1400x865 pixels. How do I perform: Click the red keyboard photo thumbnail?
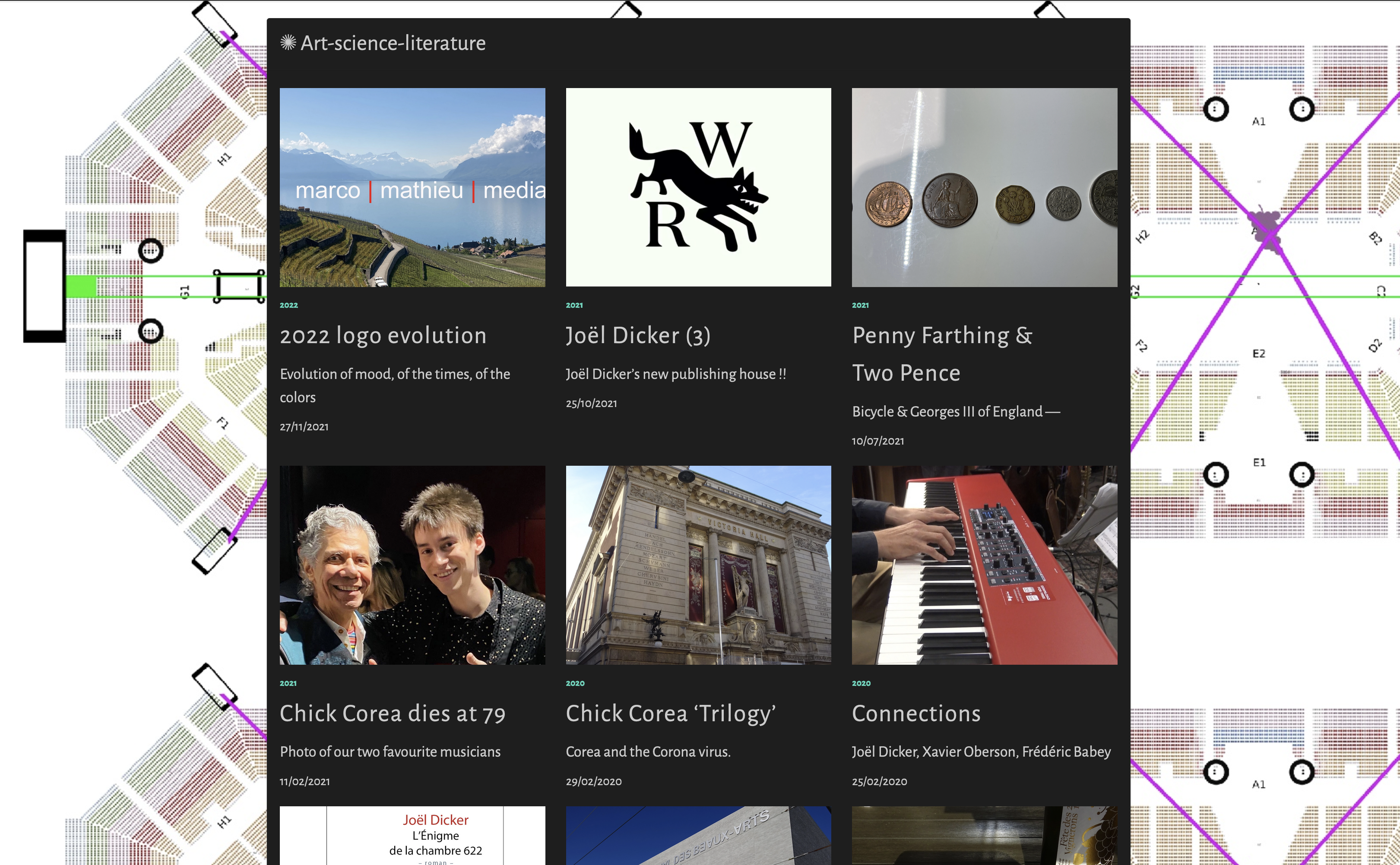984,565
